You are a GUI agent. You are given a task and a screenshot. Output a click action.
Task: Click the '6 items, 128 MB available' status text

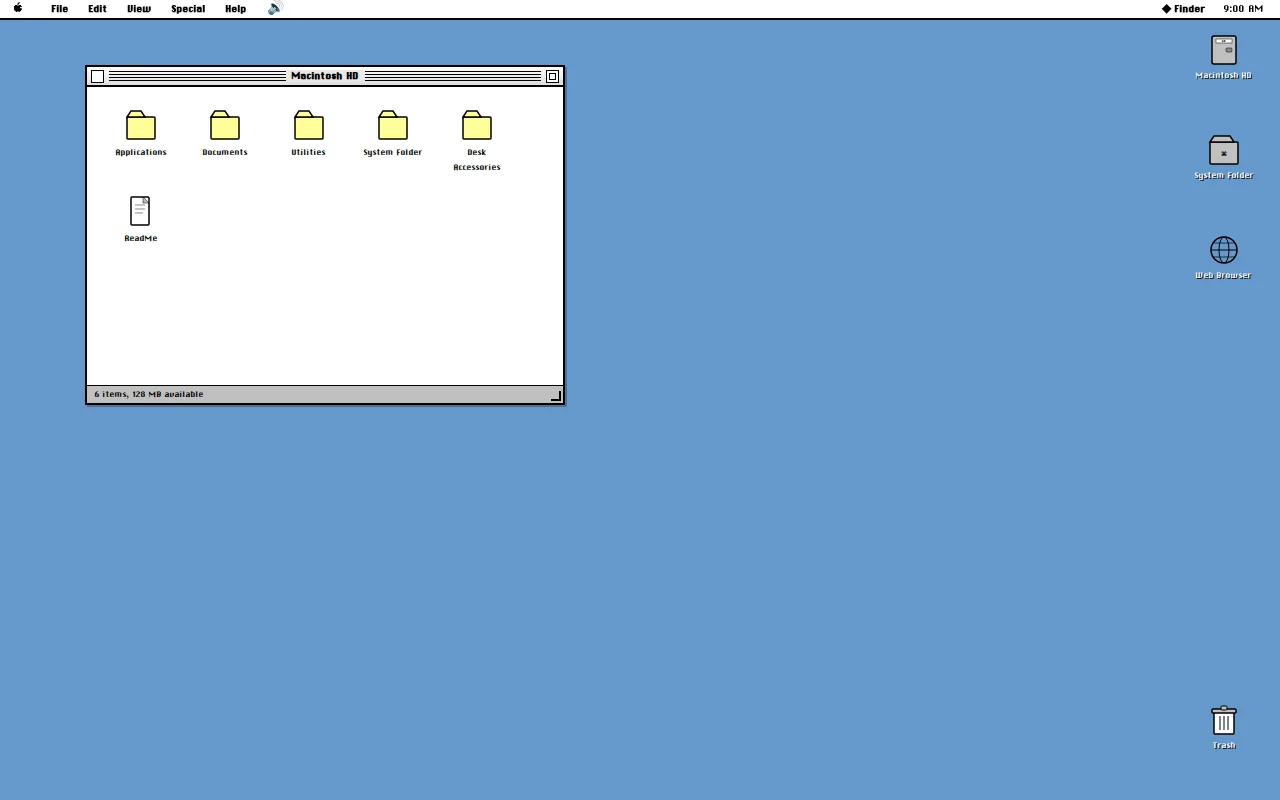click(x=149, y=394)
